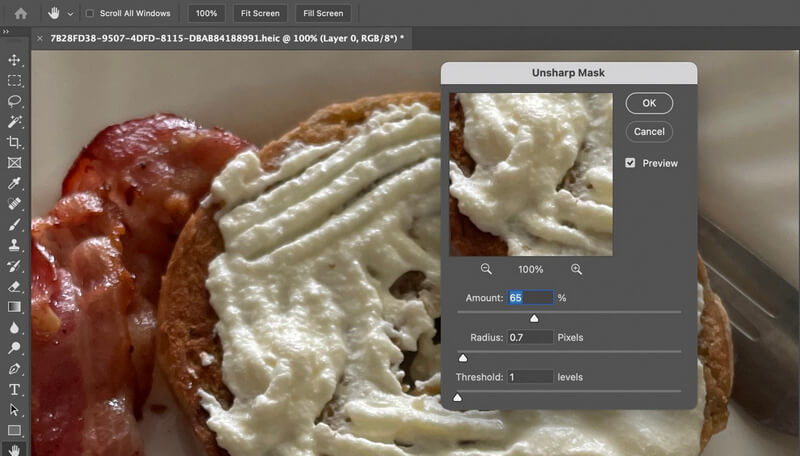Cancel the Unsharp Mask dialog
This screenshot has height=456, width=800.
coord(649,131)
